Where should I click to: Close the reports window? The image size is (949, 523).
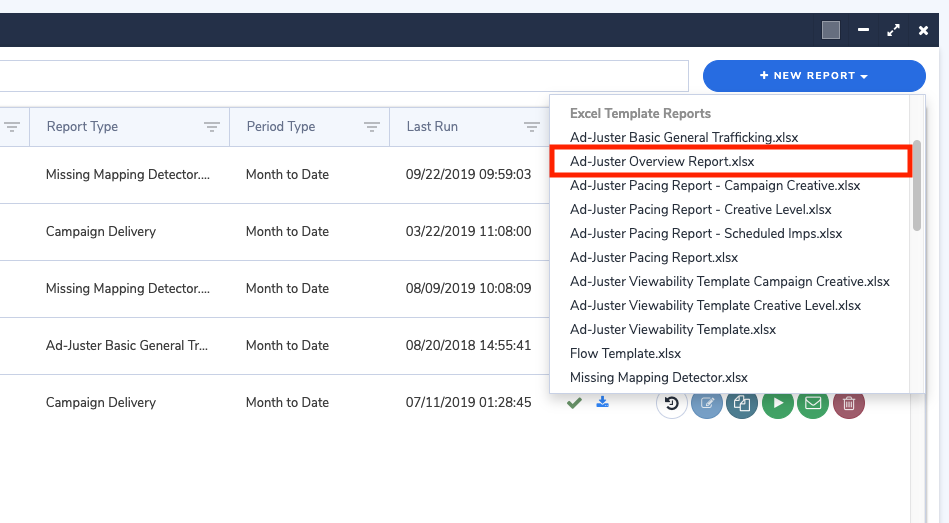pyautogui.click(x=923, y=30)
